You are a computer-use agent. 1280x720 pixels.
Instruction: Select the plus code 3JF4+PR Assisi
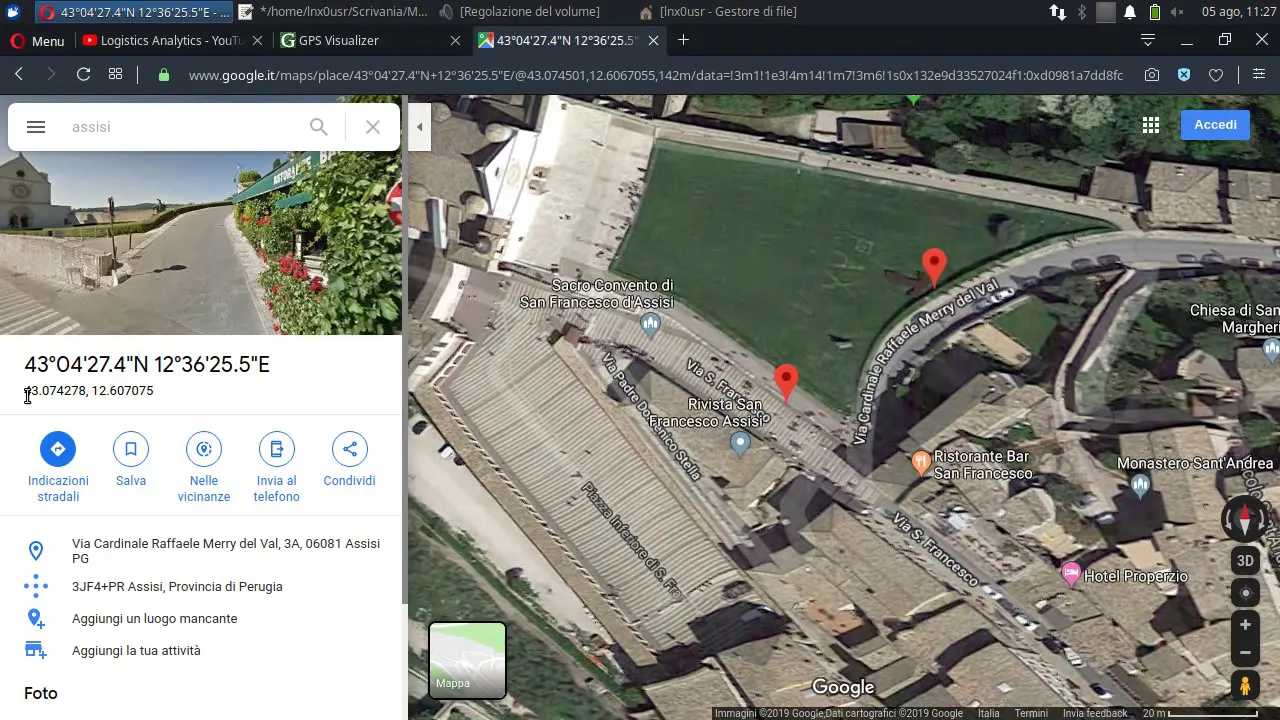click(x=200, y=587)
